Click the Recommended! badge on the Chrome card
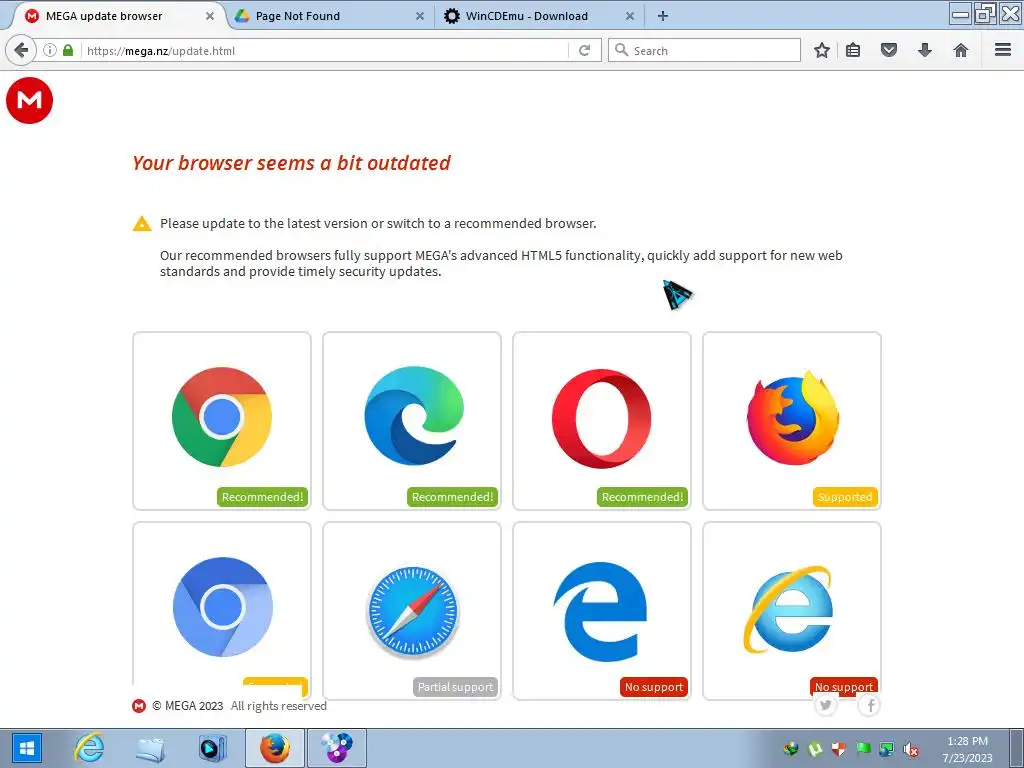 pos(263,497)
